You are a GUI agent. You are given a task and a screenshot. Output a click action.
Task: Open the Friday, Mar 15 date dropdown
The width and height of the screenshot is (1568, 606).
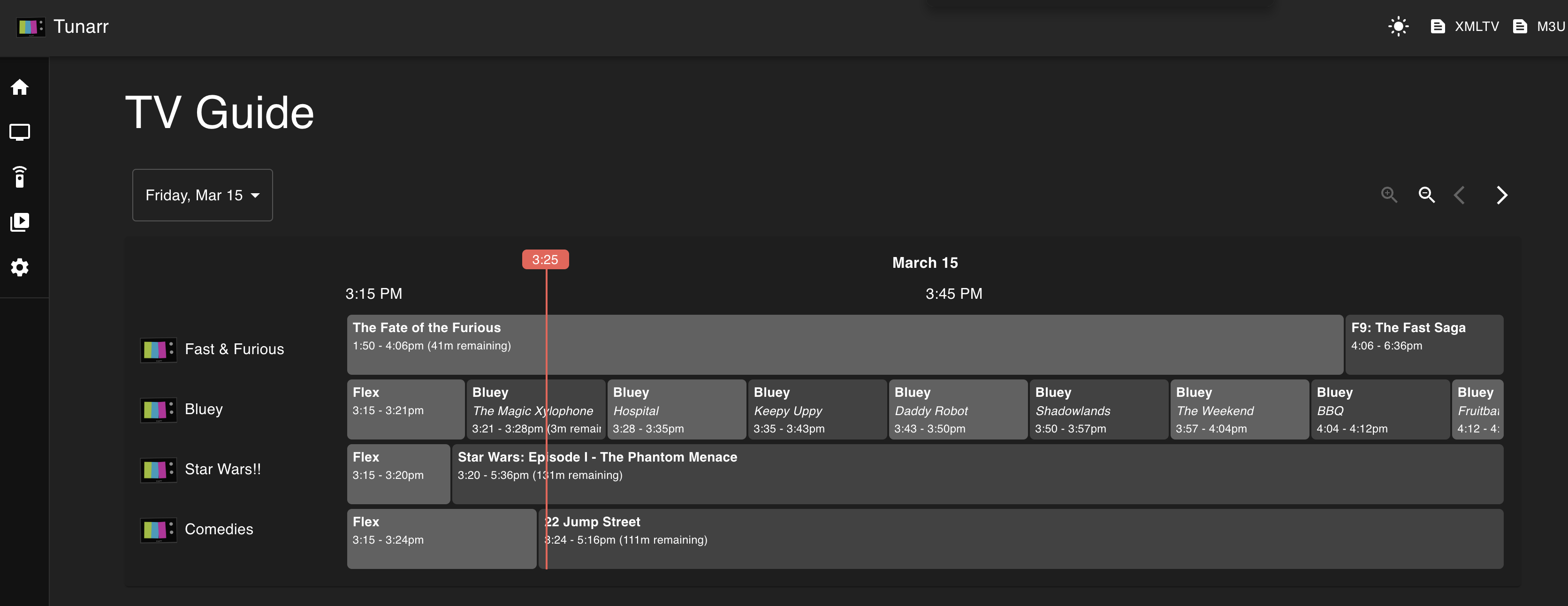pos(194,195)
